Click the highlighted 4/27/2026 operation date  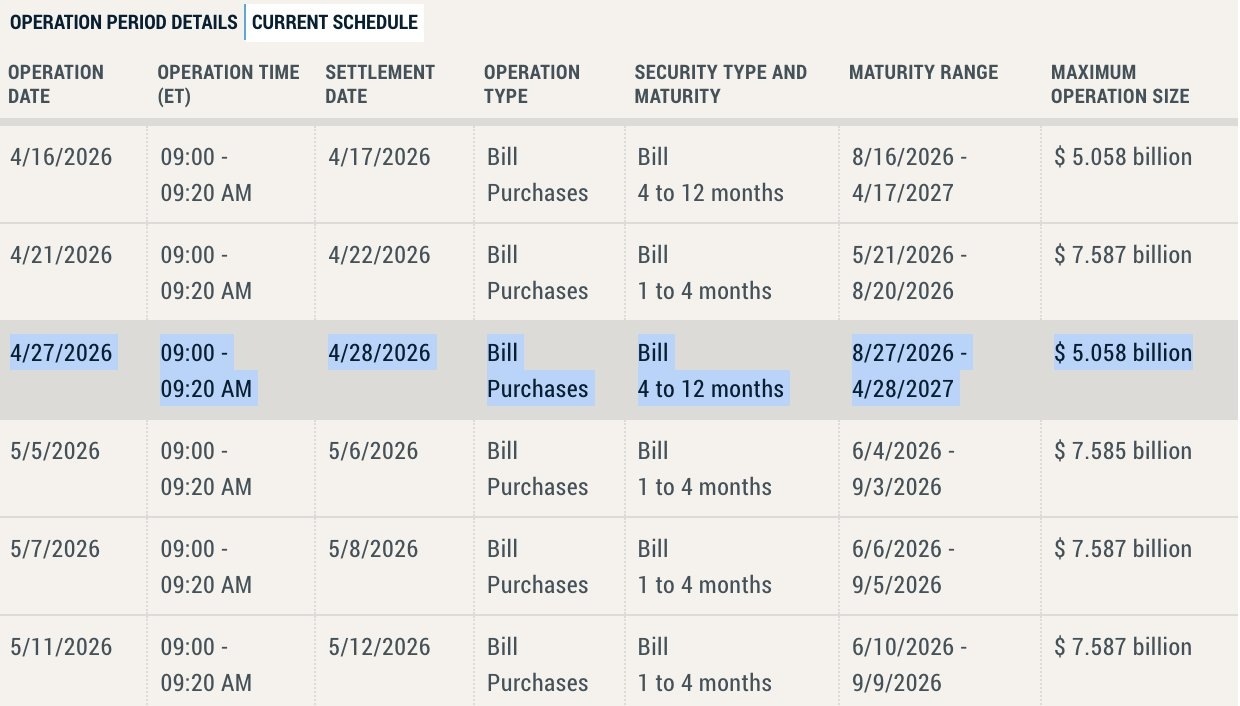[62, 353]
